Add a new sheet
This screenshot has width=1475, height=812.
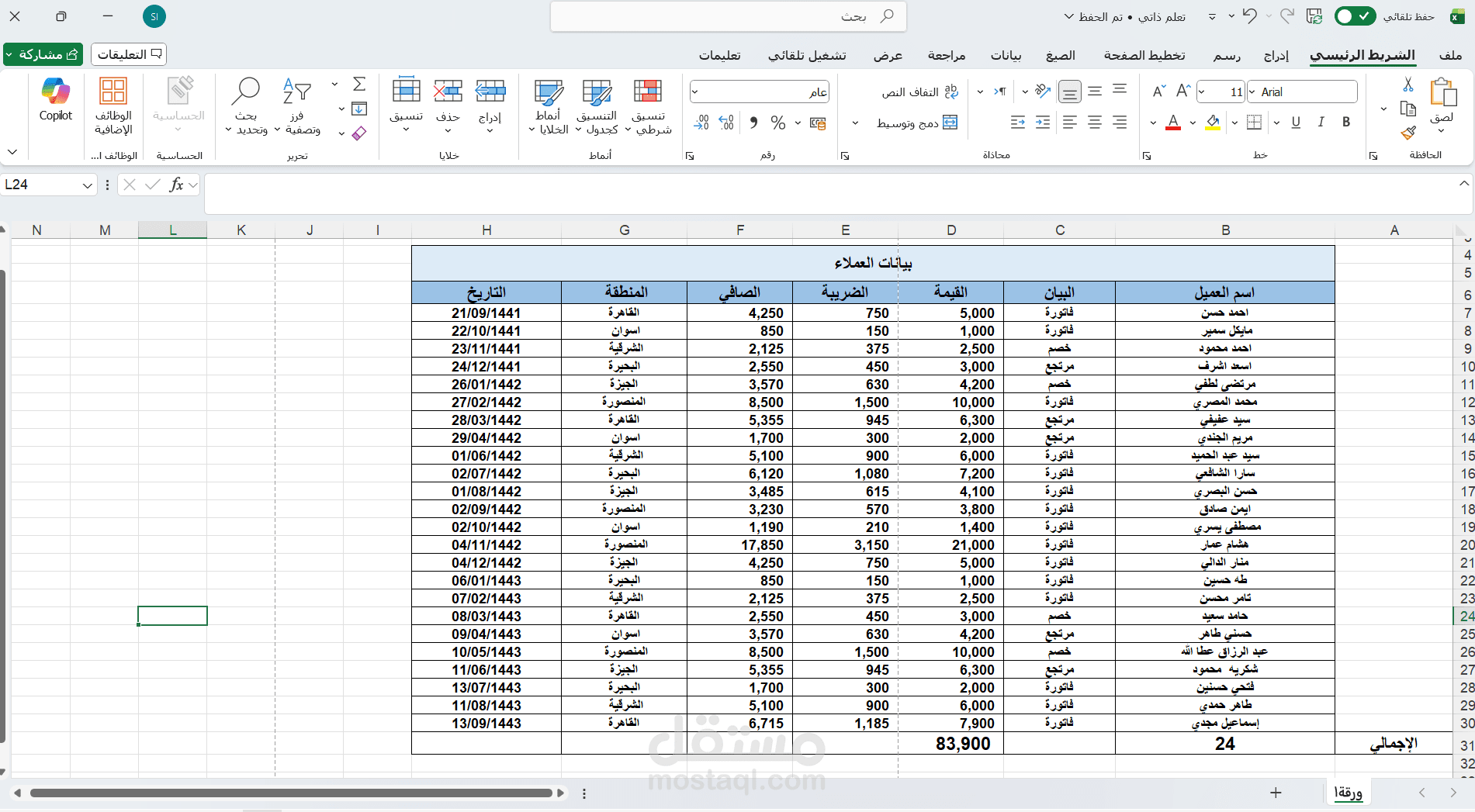coord(1276,793)
